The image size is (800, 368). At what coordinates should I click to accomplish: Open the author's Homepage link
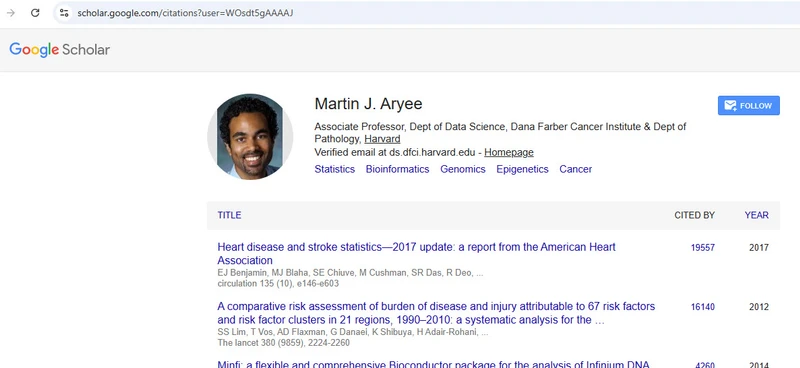509,152
